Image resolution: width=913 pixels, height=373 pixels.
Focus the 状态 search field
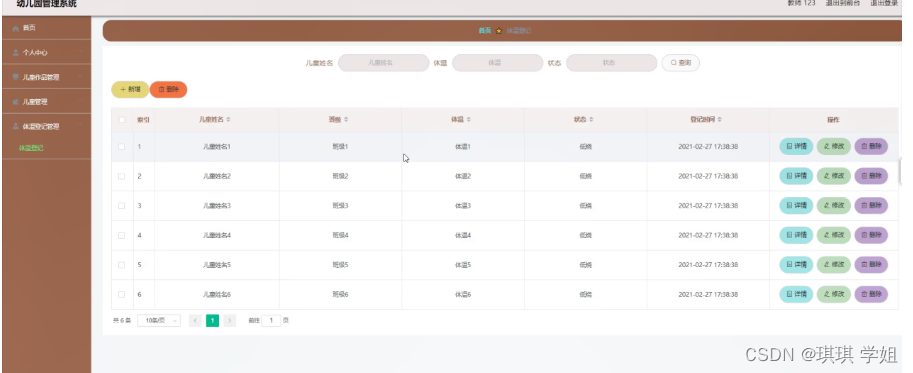click(611, 63)
